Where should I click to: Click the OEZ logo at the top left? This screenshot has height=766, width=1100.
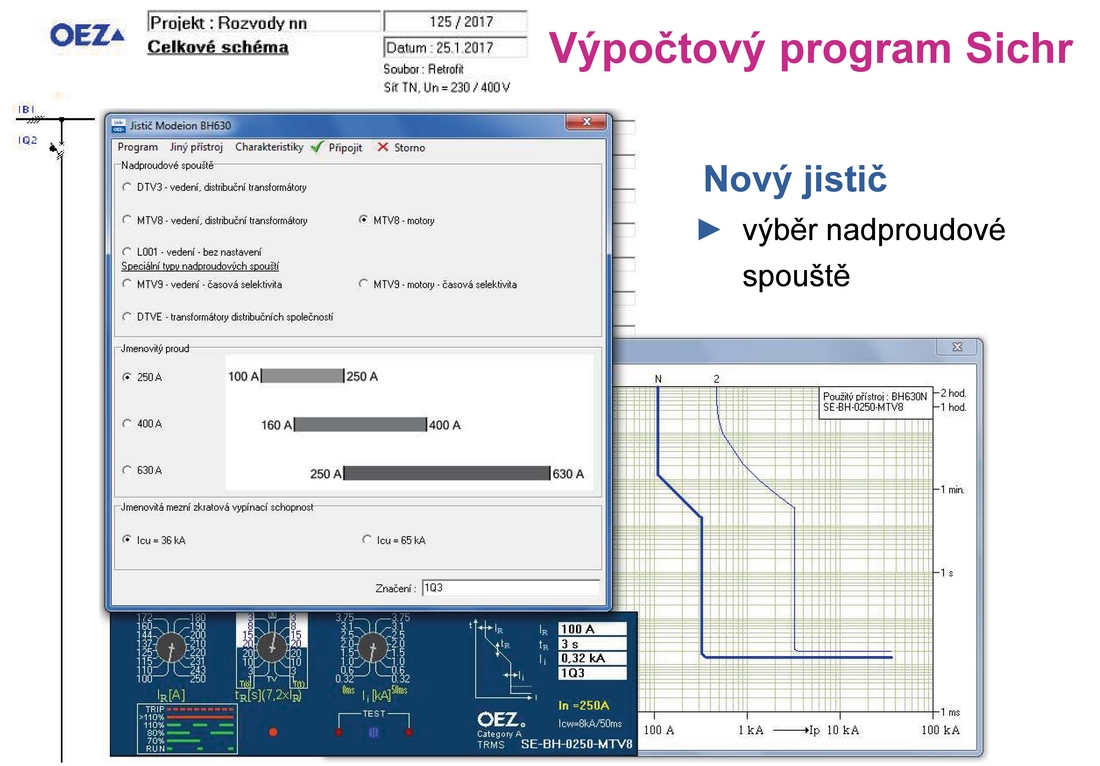pyautogui.click(x=86, y=35)
